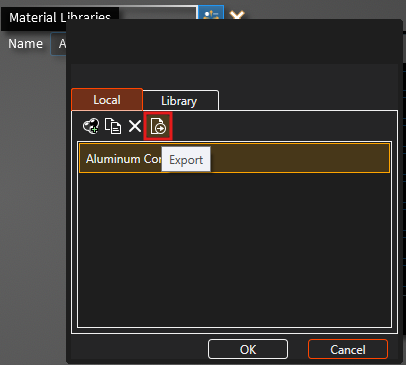Switch to the Local tab

(107, 100)
